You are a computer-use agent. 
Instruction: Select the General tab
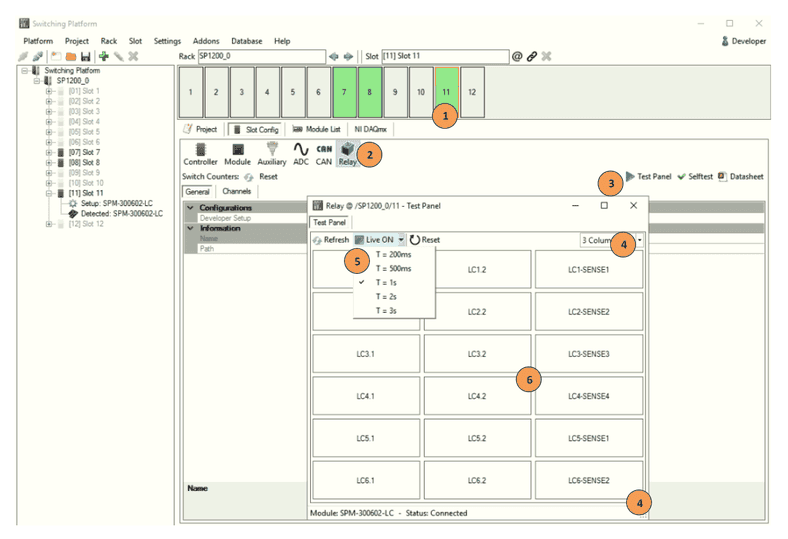point(198,192)
